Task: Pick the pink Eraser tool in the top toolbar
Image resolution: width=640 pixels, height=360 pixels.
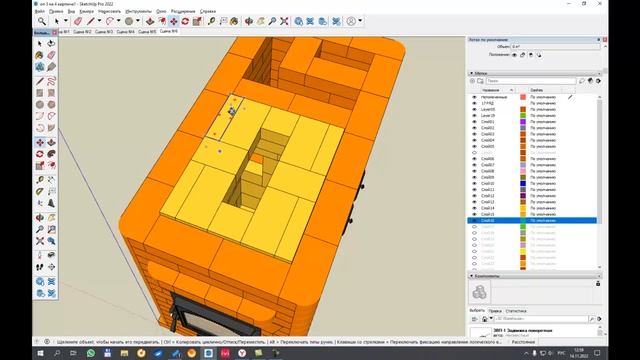Action: click(78, 21)
